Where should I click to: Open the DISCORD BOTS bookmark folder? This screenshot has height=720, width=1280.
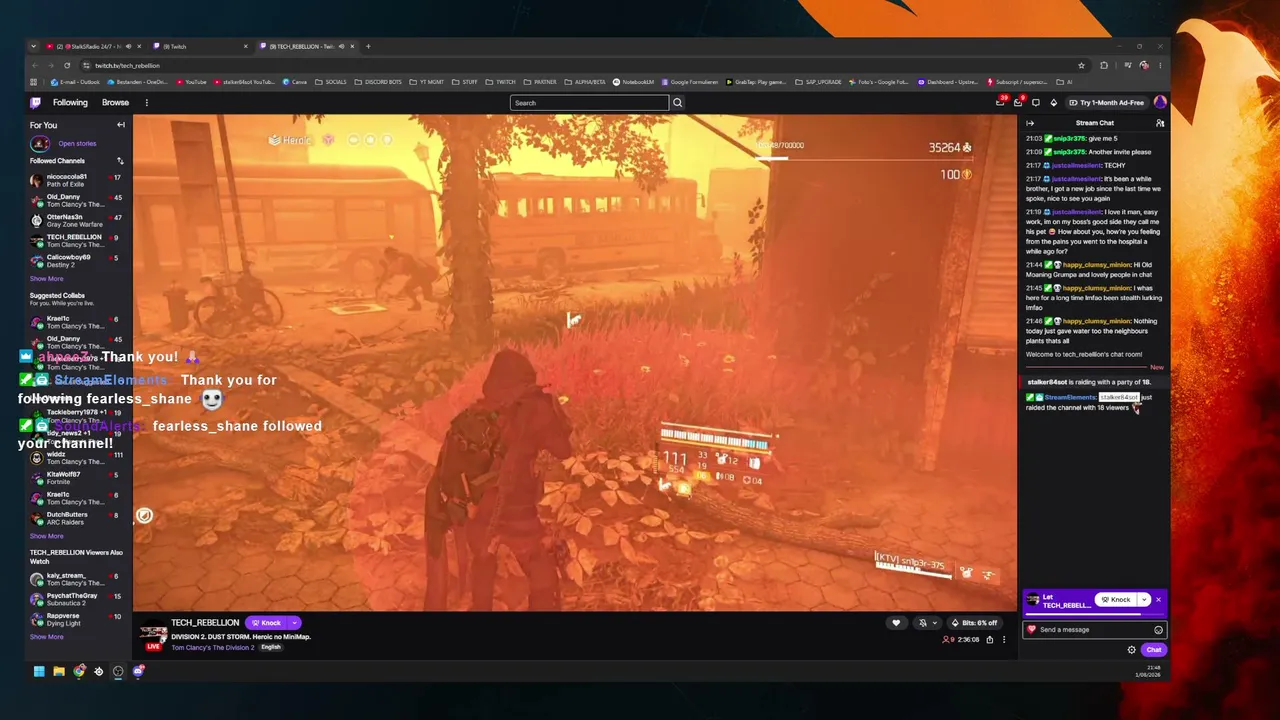[x=378, y=82]
